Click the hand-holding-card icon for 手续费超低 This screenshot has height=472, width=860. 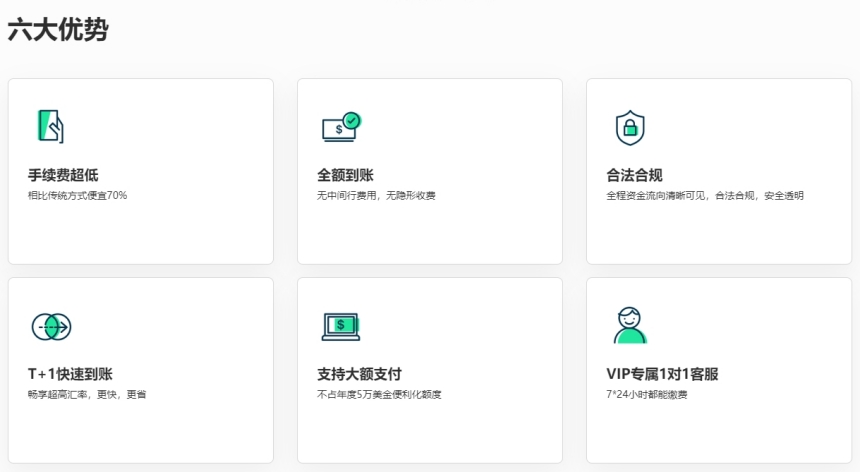[x=50, y=127]
